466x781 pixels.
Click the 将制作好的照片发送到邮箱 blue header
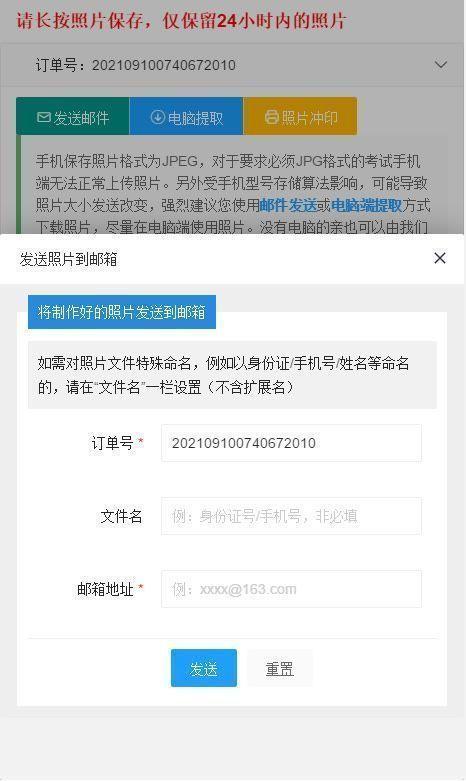coord(121,312)
